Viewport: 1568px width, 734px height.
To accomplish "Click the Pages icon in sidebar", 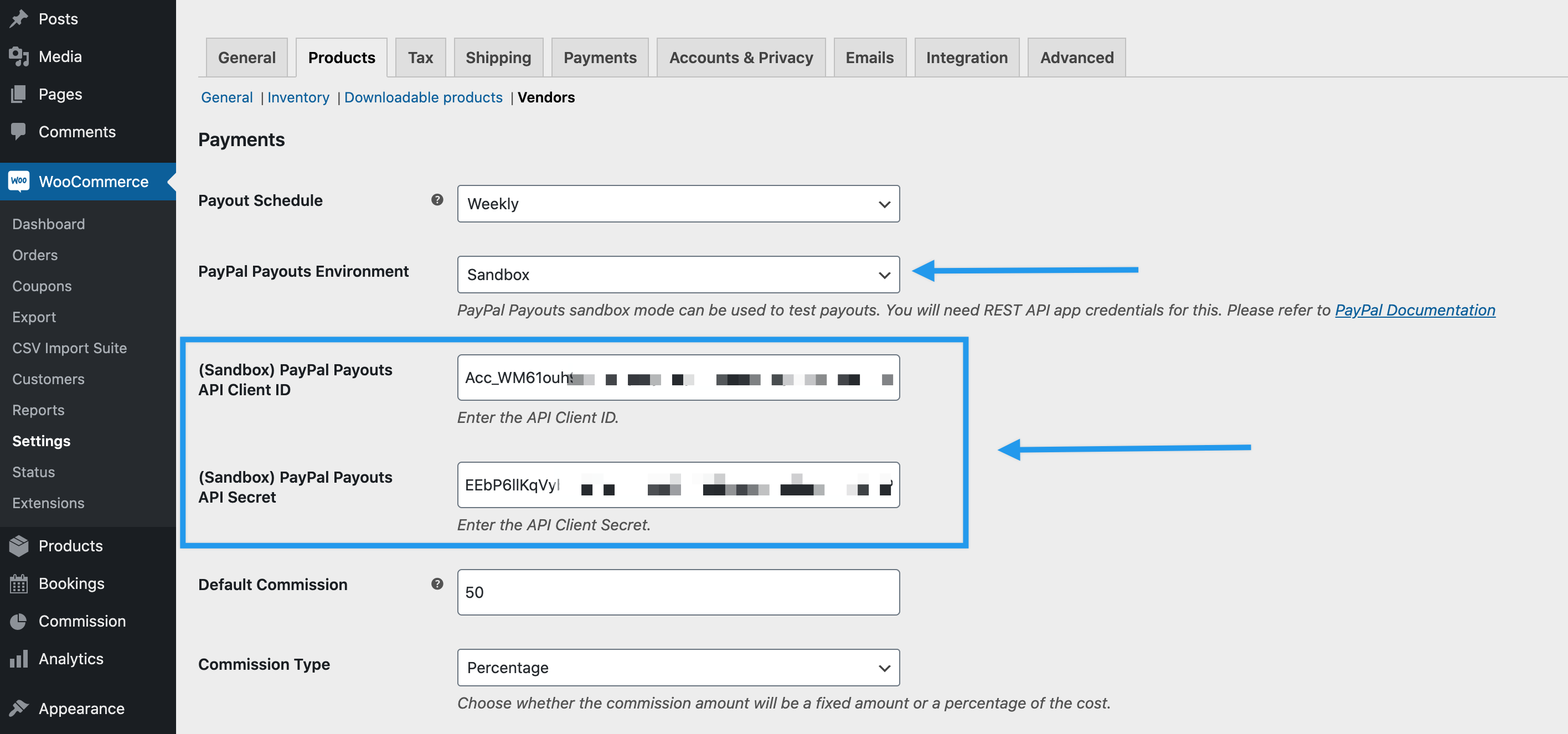I will point(19,94).
